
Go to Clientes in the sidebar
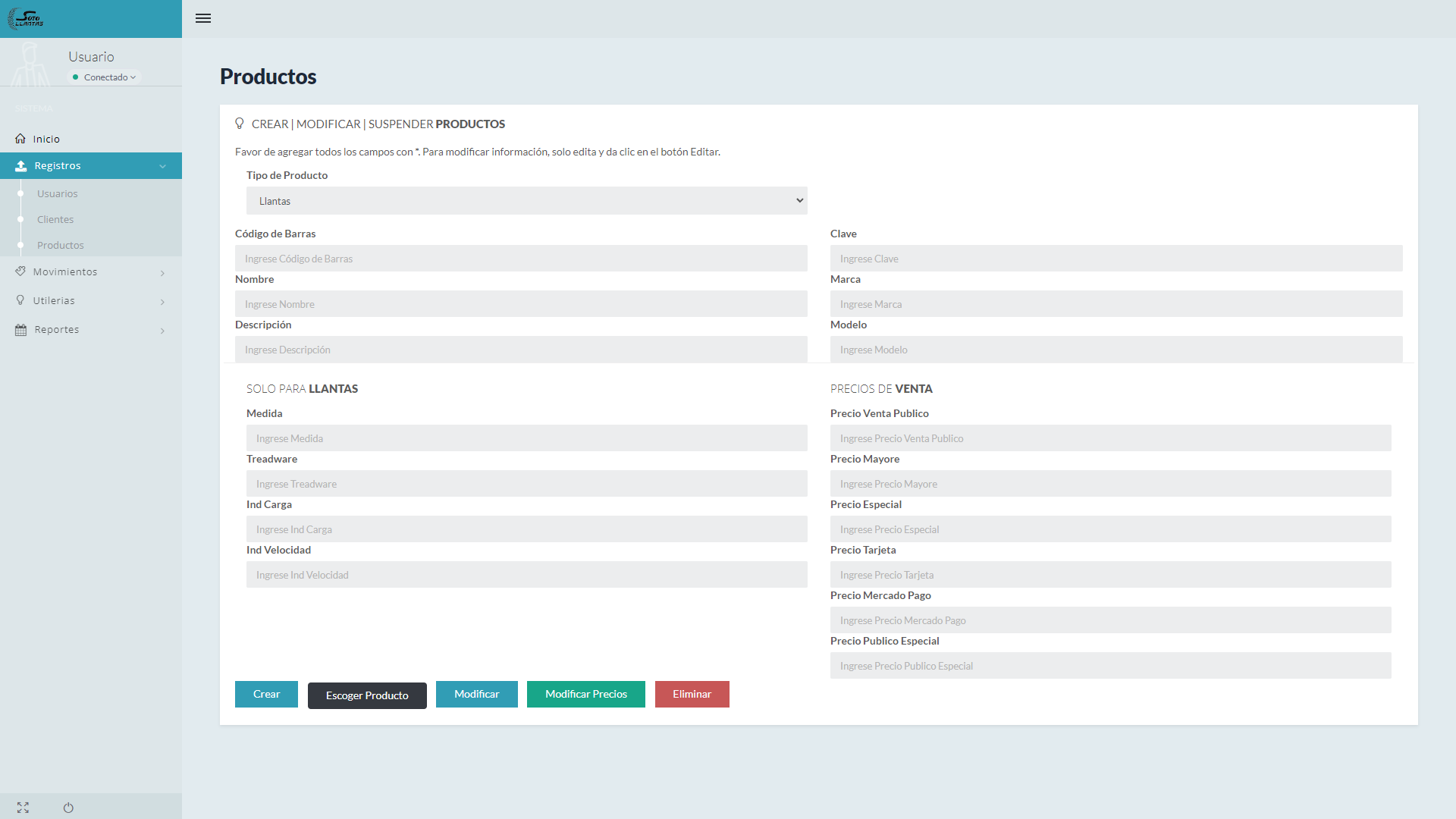[x=55, y=220]
